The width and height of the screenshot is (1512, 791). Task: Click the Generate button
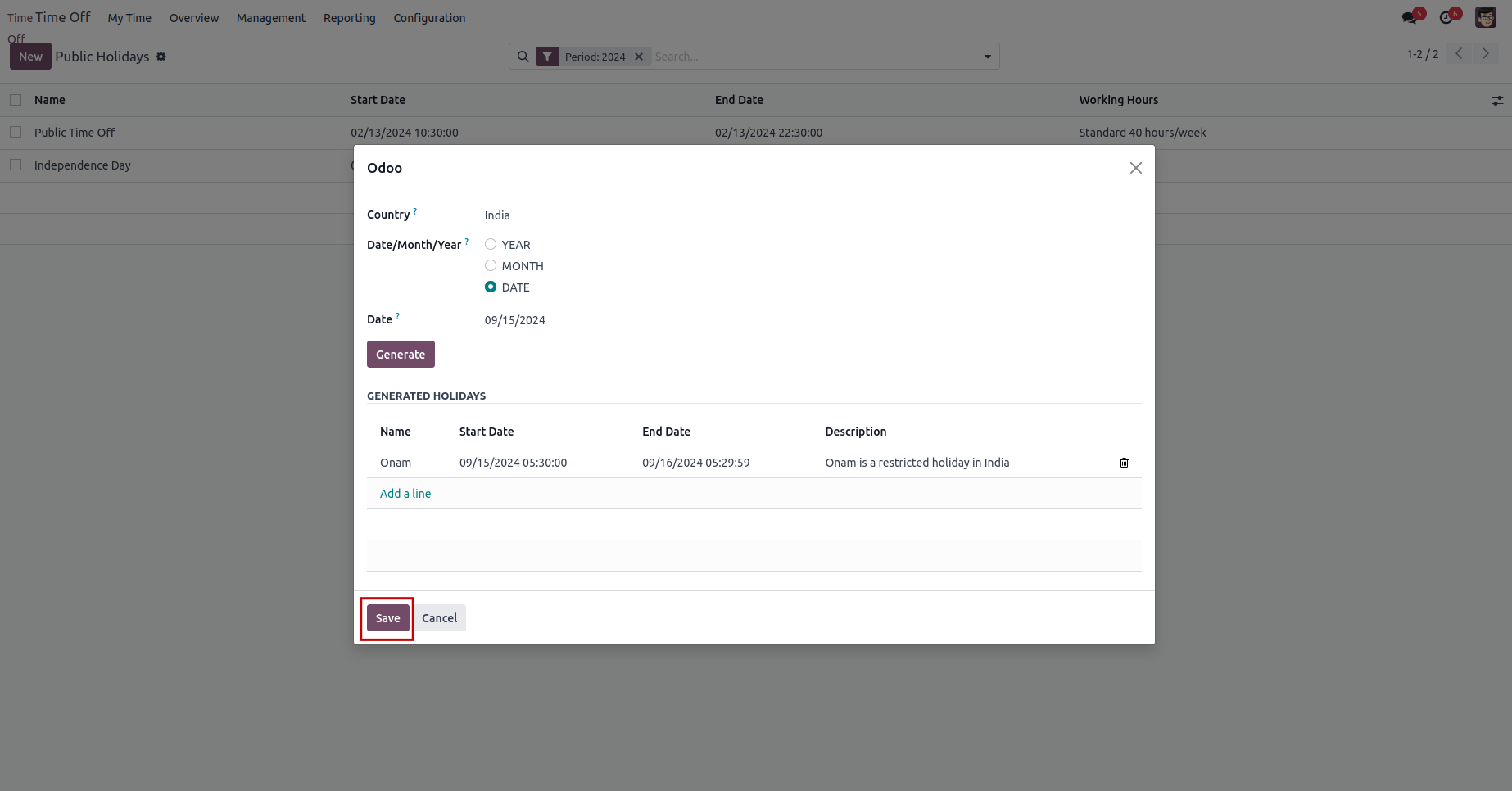(401, 355)
